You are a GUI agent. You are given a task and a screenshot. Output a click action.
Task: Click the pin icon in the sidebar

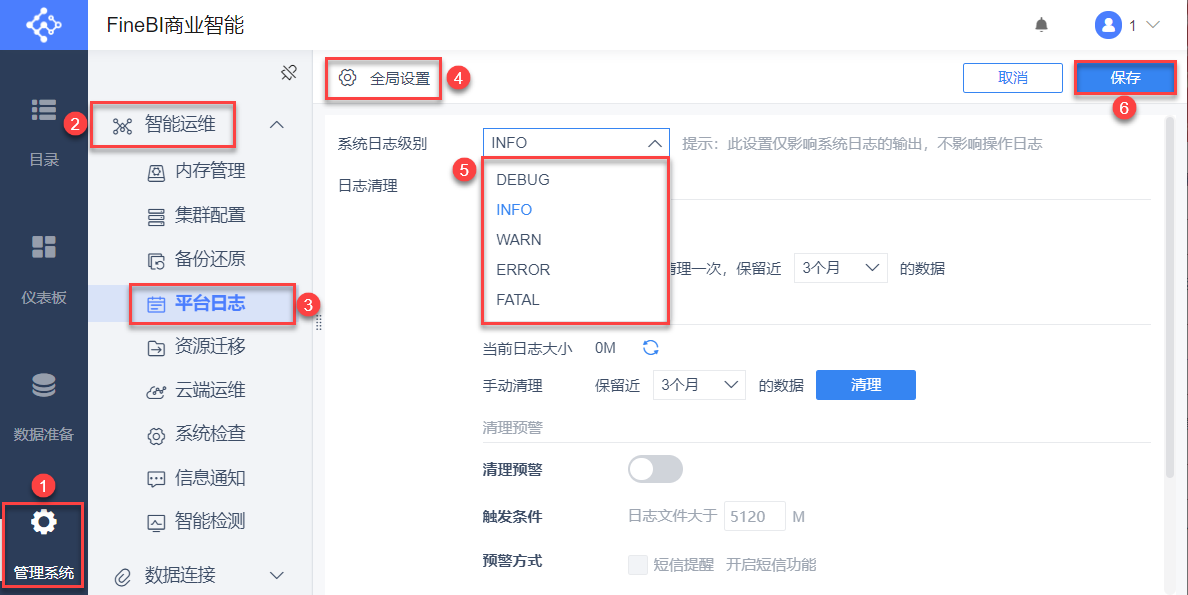tap(289, 72)
